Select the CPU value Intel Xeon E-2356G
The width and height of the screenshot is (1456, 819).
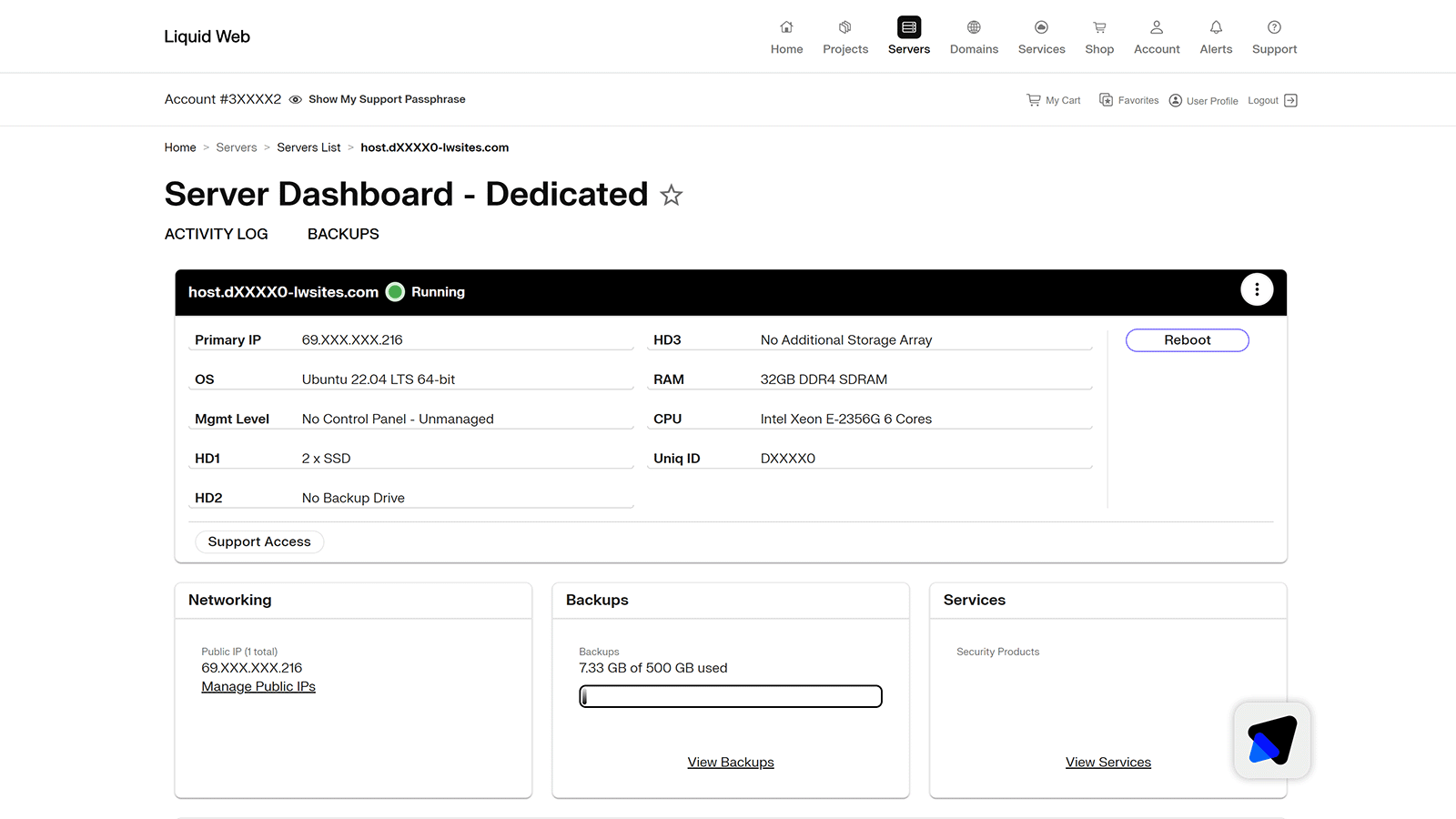[846, 419]
